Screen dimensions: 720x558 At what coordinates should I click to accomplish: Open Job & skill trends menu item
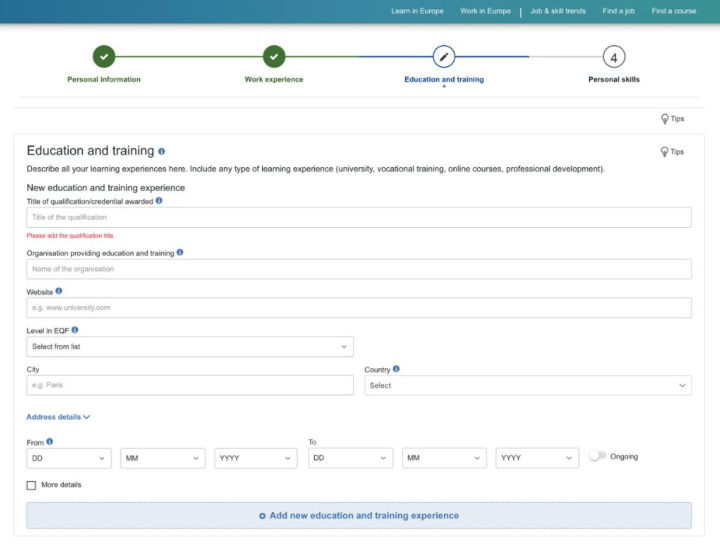tap(558, 11)
